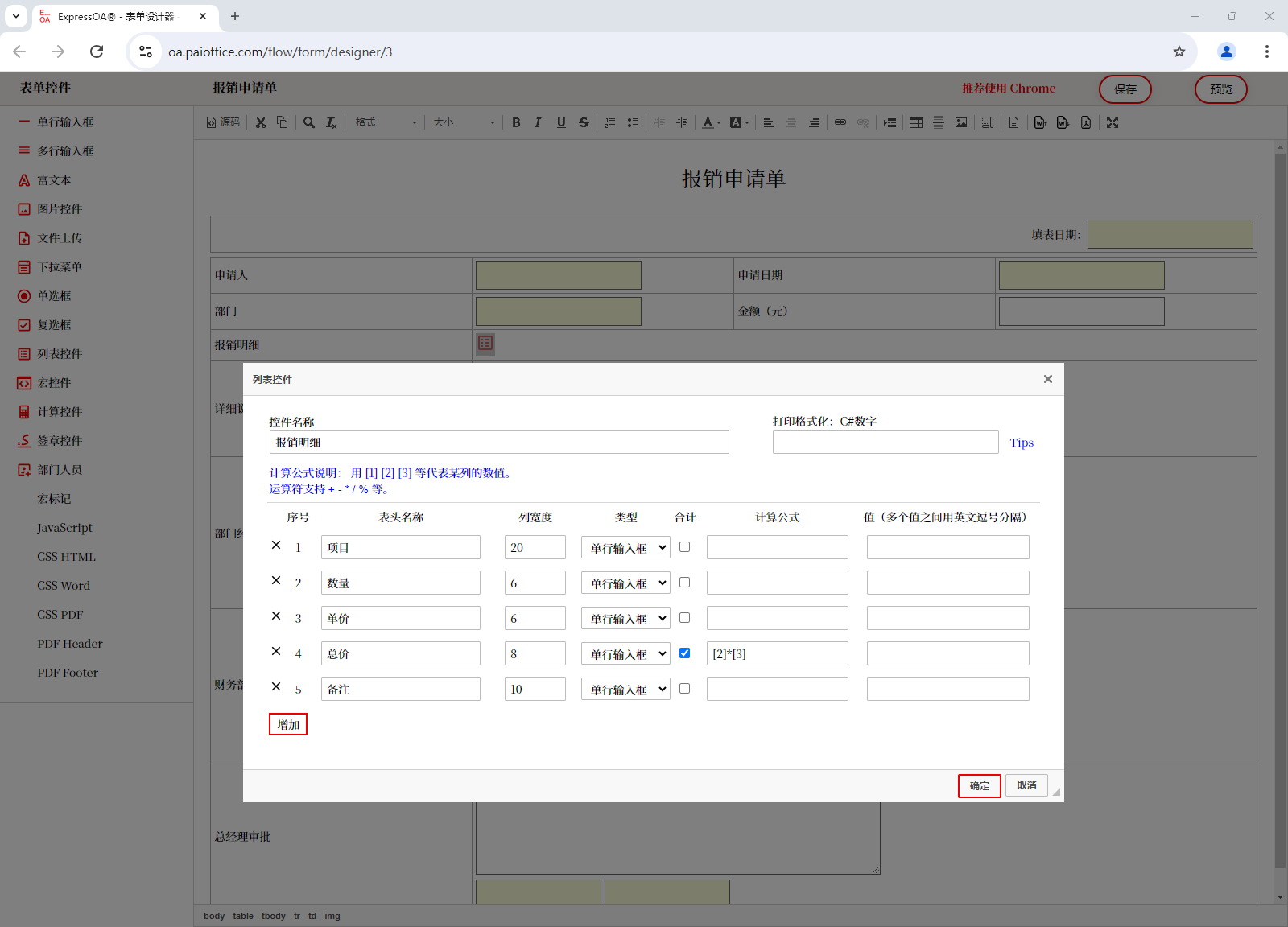
Task: Select the list control image in 报销明细 row
Action: 485,344
